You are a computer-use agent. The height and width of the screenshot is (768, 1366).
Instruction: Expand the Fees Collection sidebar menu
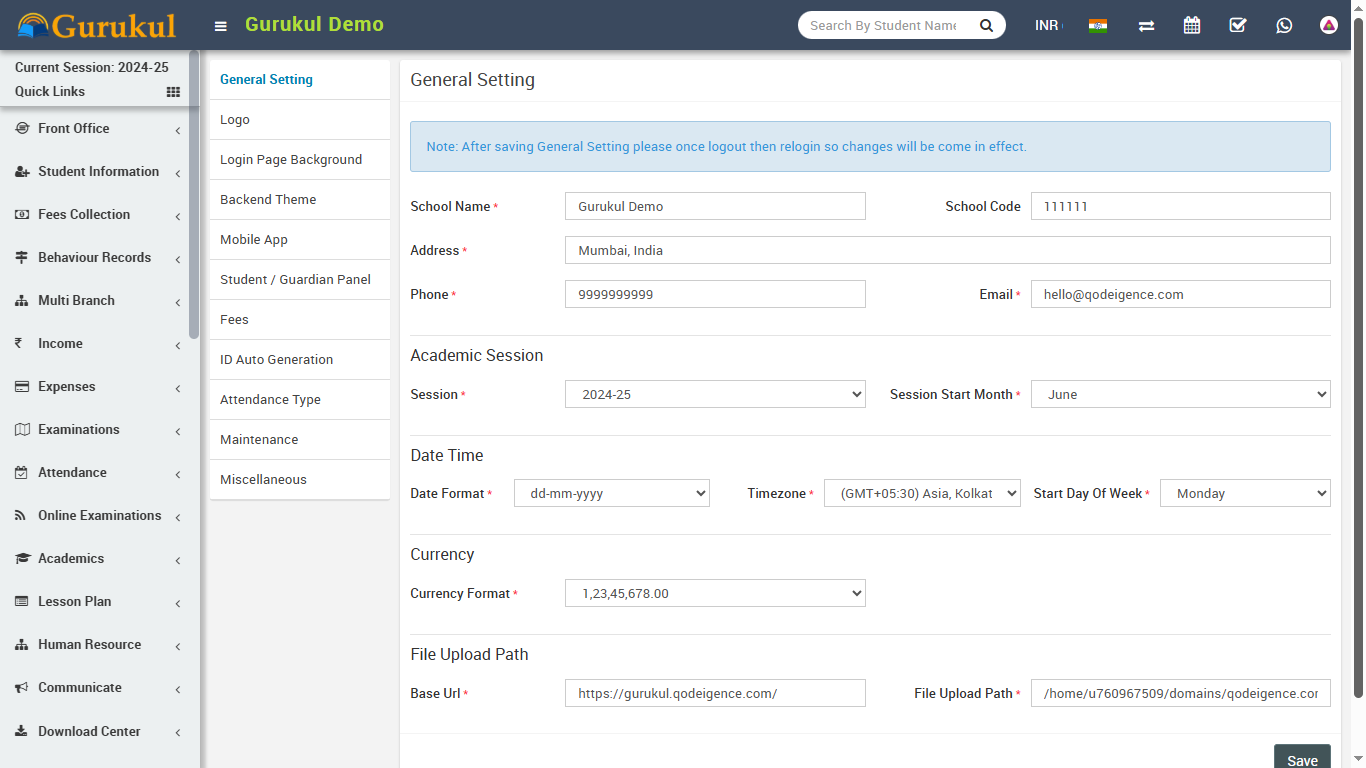click(x=98, y=215)
